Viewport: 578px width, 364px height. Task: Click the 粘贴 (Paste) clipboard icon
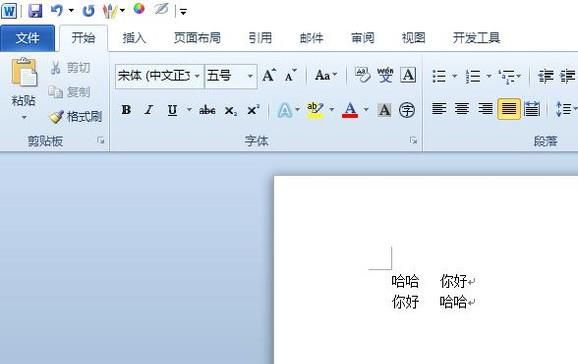(x=24, y=73)
